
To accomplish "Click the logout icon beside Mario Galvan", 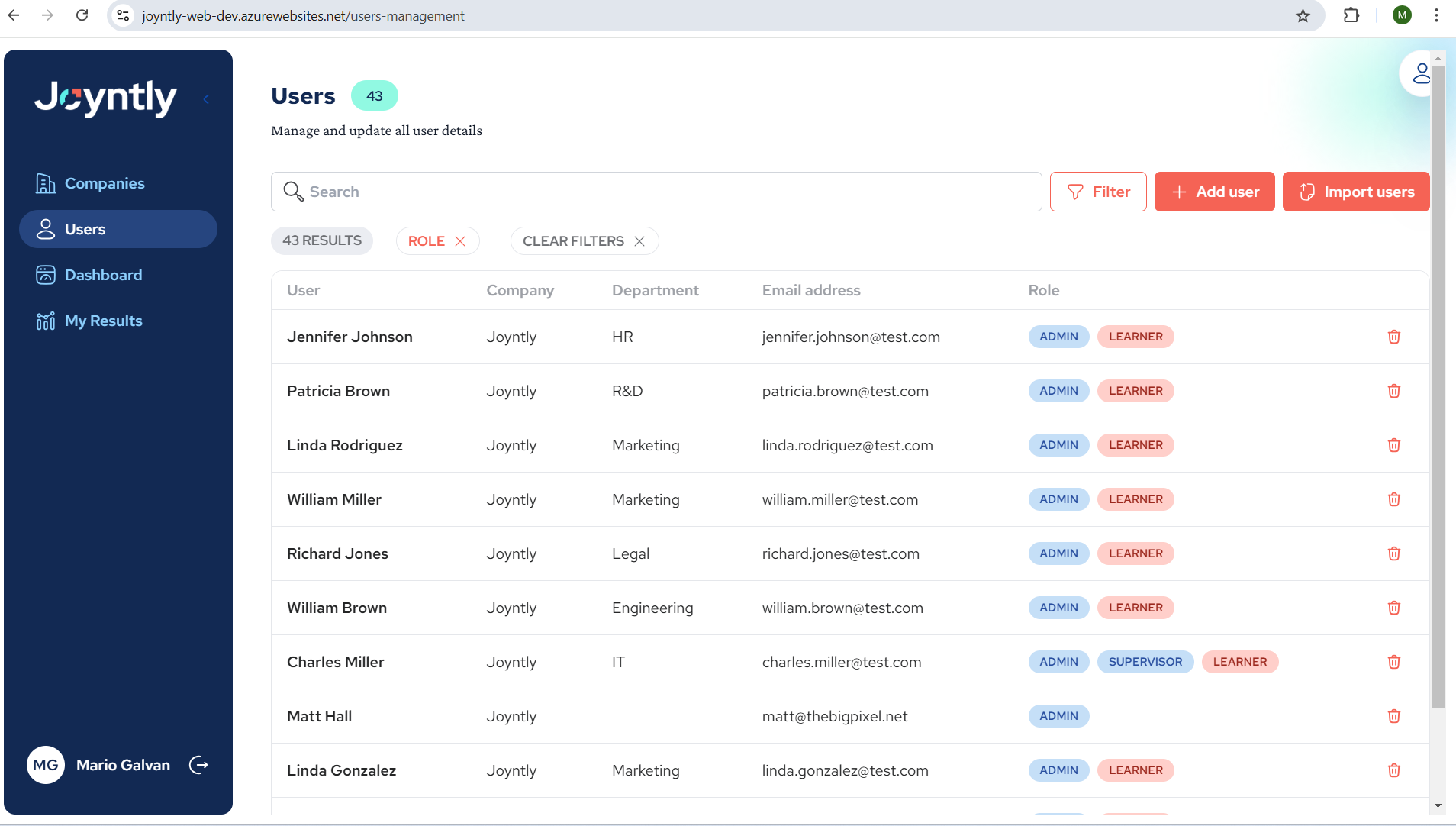I will [198, 765].
